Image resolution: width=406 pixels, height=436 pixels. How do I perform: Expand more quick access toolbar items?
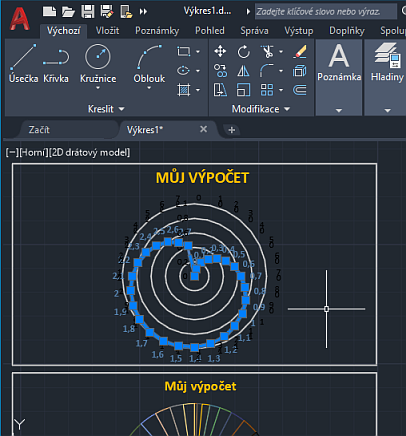coord(143,12)
